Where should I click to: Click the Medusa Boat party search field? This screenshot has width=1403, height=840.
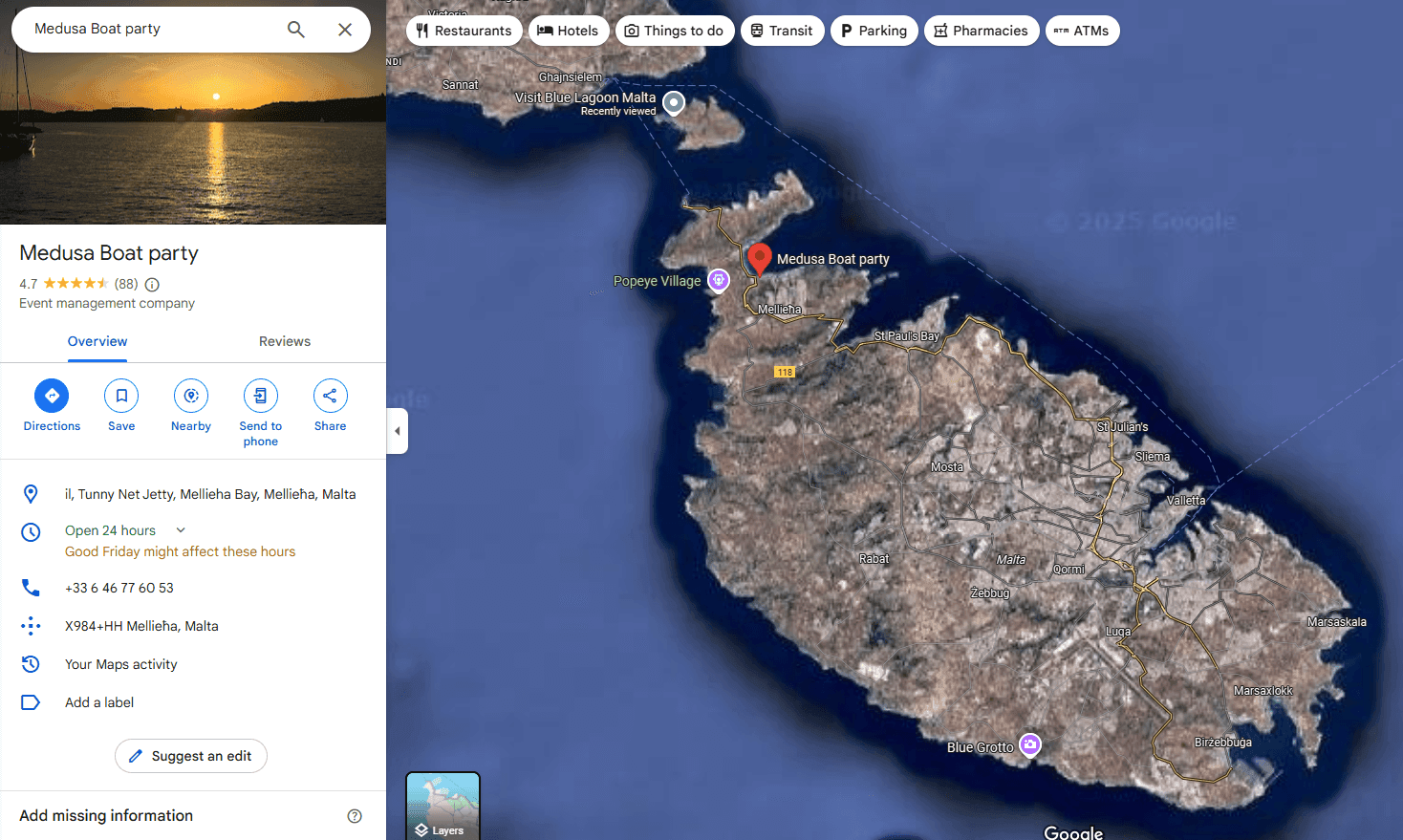153,29
